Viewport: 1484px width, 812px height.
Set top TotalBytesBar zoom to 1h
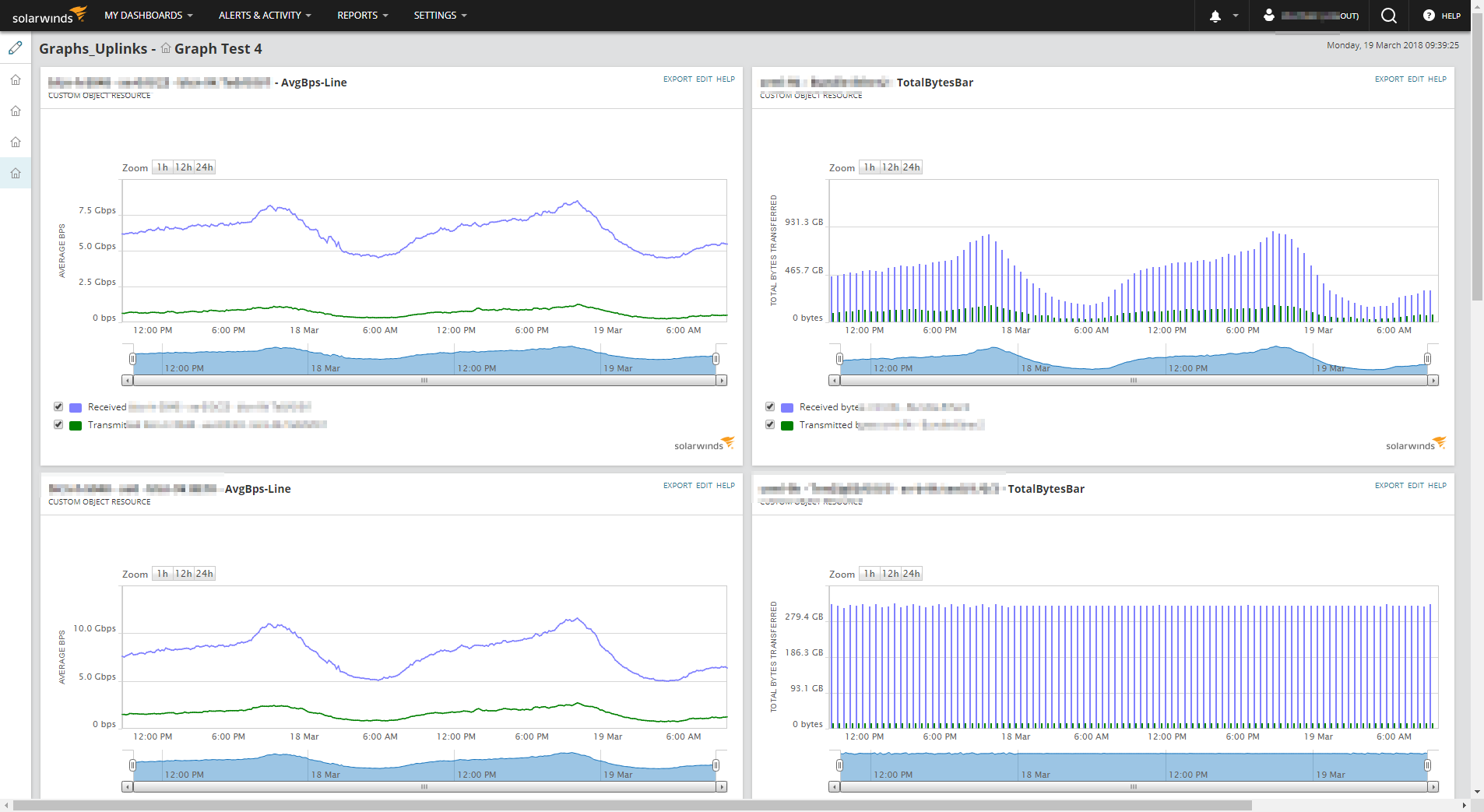pos(869,167)
